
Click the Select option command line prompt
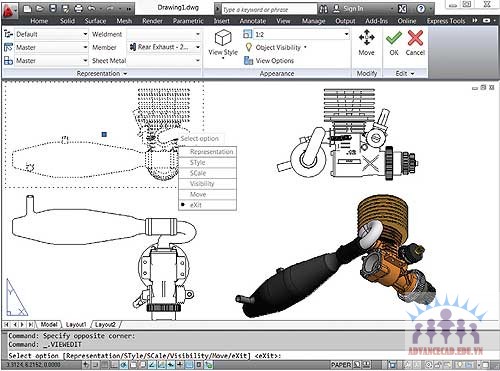[144, 356]
